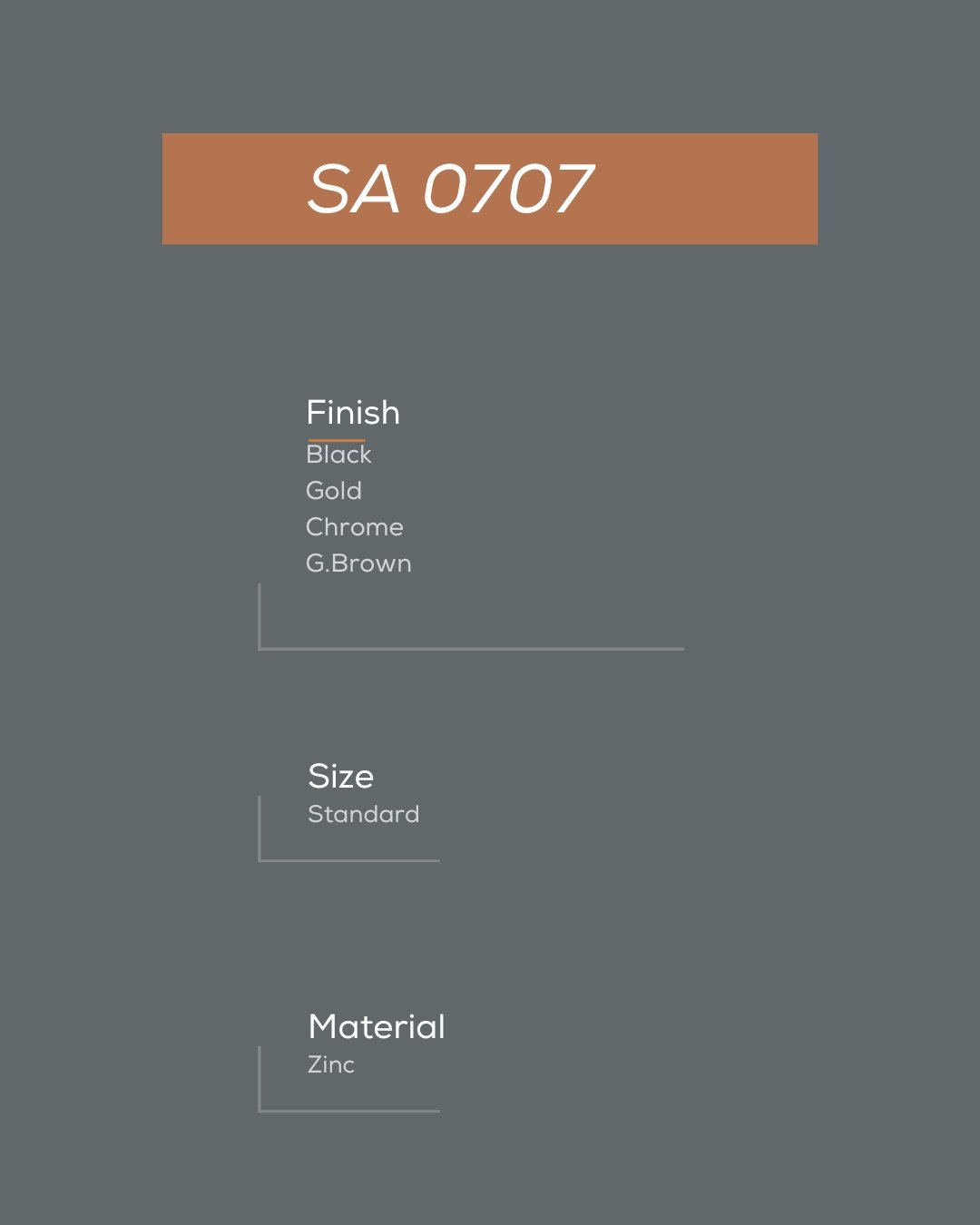Select the Finish heading

tap(353, 413)
